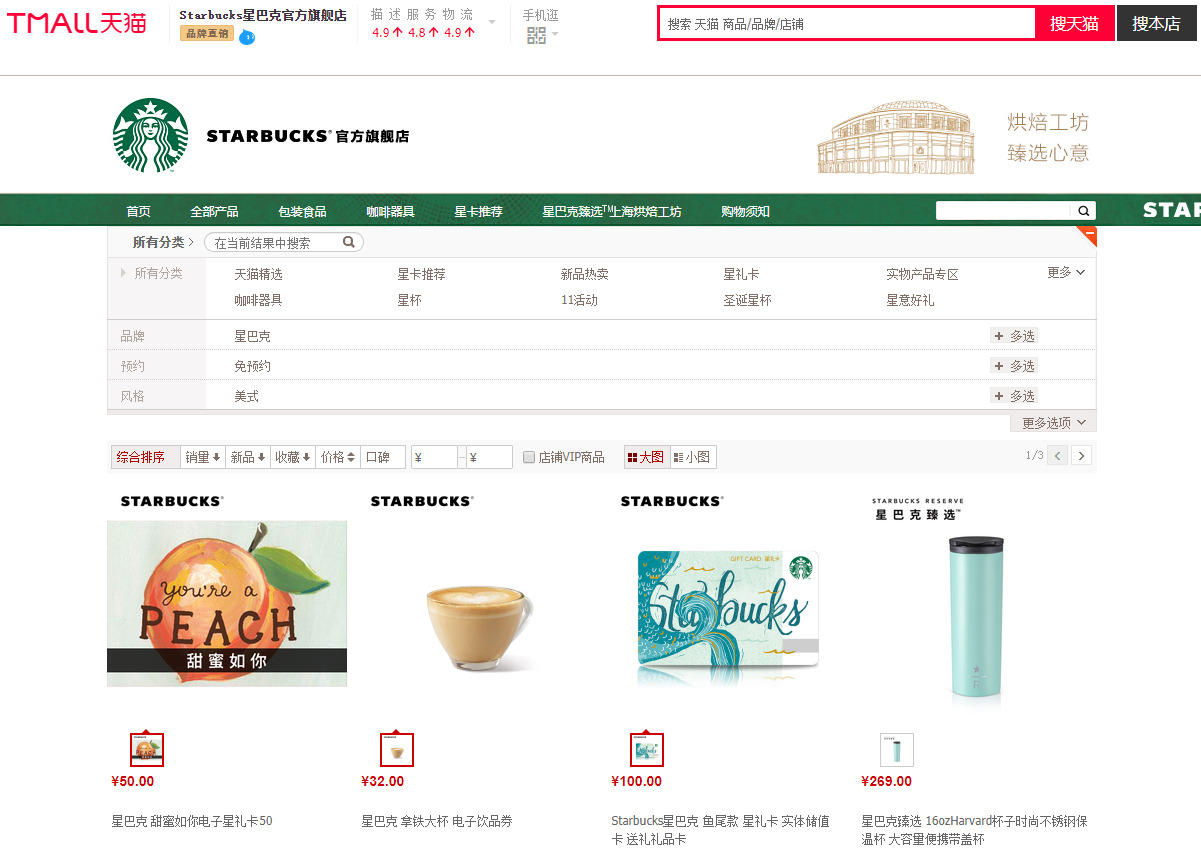1201x862 pixels.
Task: Expand 所有分类 tree arrow
Action: [124, 272]
